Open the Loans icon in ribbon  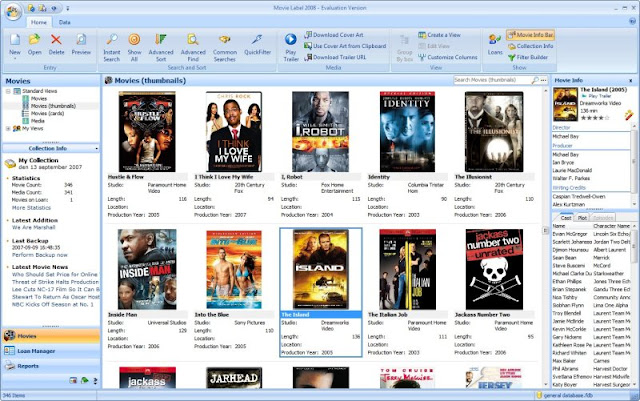coord(495,44)
